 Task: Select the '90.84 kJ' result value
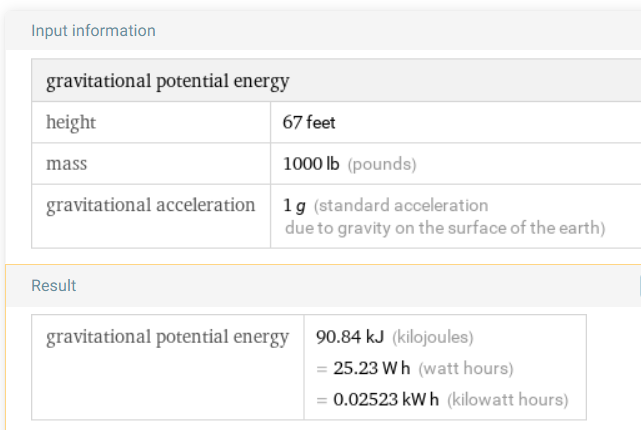coord(350,337)
